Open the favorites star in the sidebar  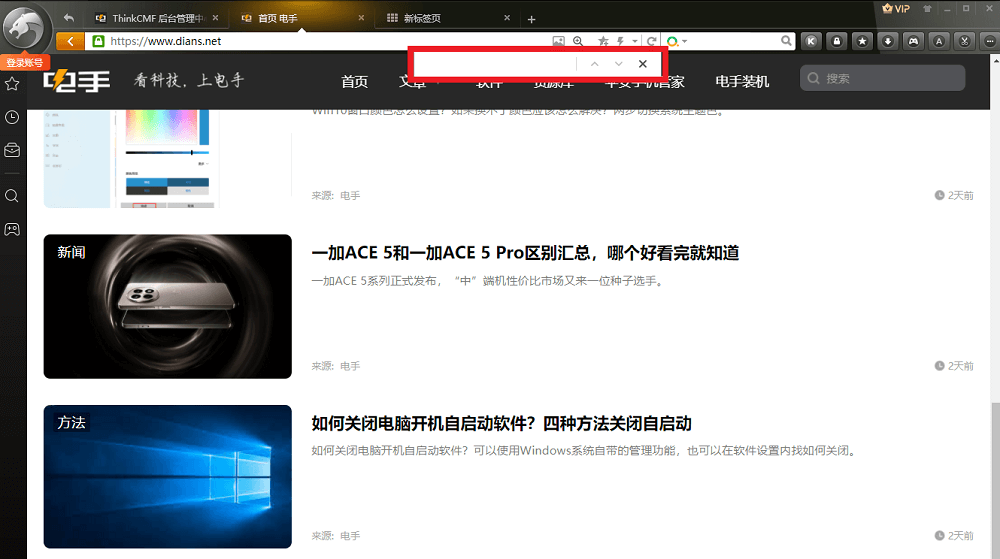tap(12, 84)
